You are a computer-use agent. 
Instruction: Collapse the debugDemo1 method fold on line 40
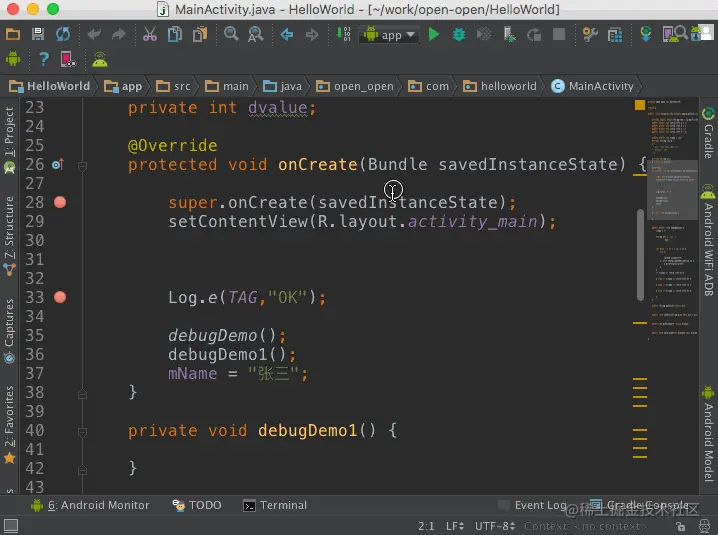click(x=82, y=431)
